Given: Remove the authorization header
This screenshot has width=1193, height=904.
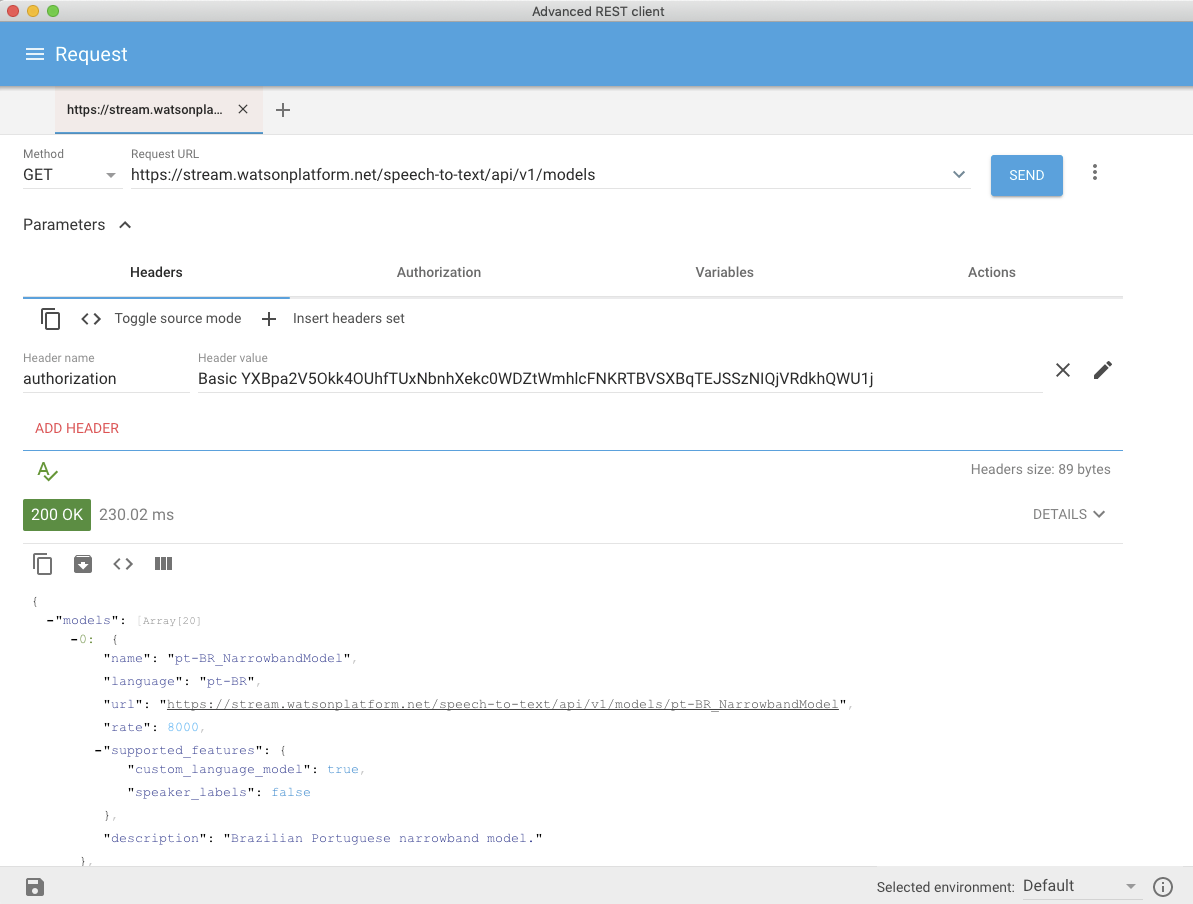Looking at the screenshot, I should point(1063,371).
